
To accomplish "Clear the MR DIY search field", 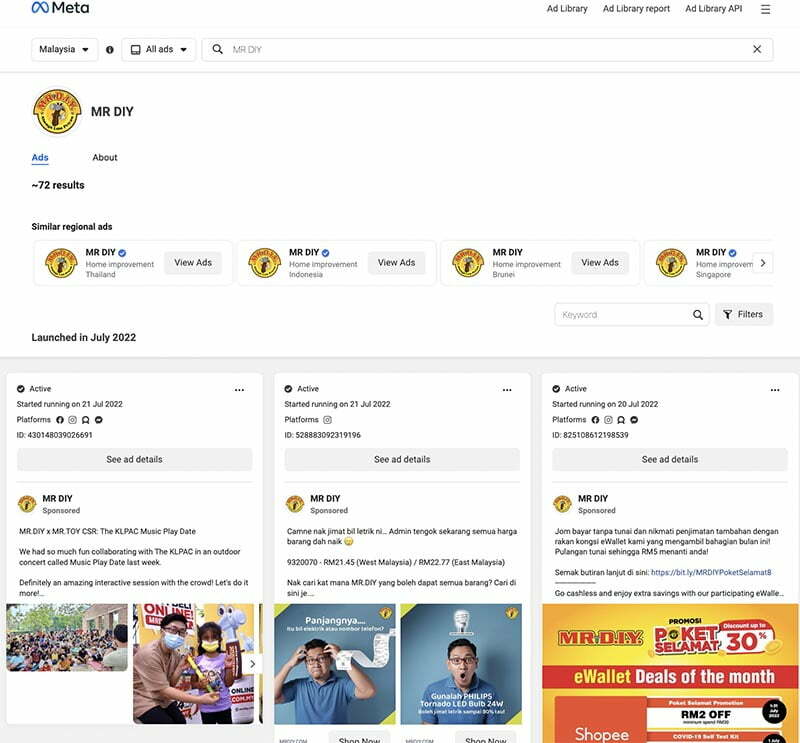I will click(757, 49).
